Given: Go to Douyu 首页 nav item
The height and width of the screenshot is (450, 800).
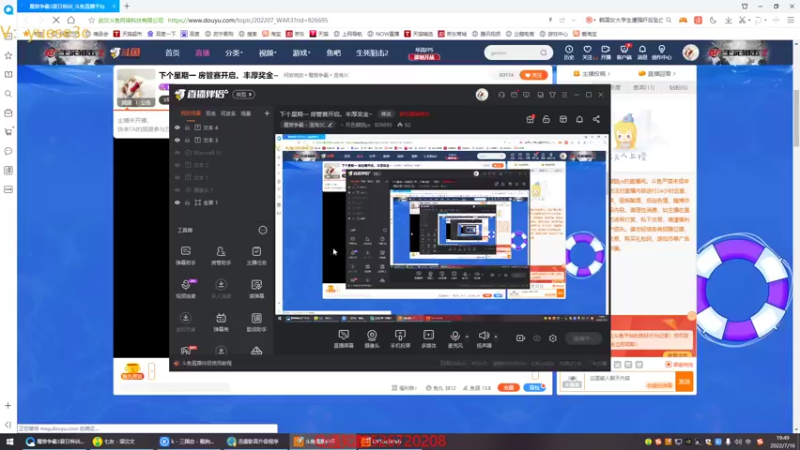Looking at the screenshot, I should (172, 53).
